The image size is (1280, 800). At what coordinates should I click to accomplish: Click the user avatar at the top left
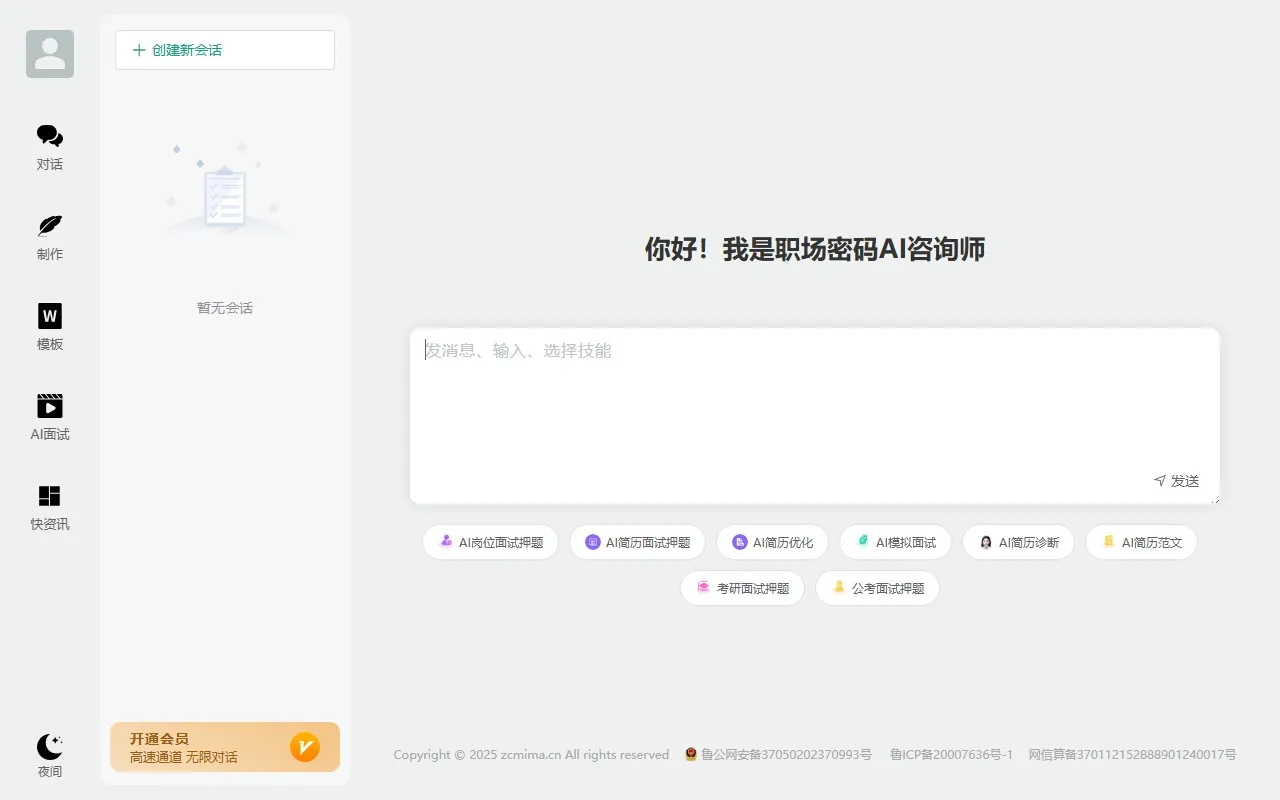pos(49,53)
